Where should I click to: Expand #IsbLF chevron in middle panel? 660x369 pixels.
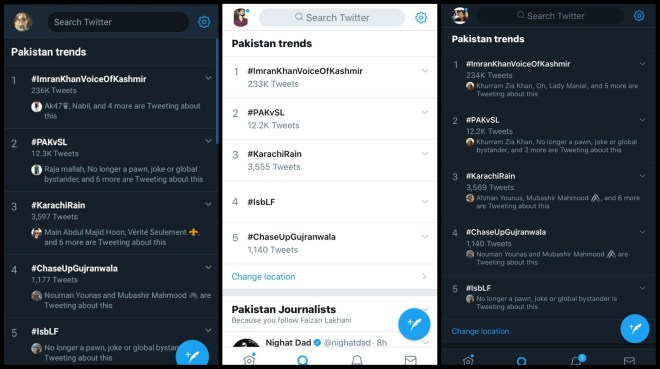(425, 202)
